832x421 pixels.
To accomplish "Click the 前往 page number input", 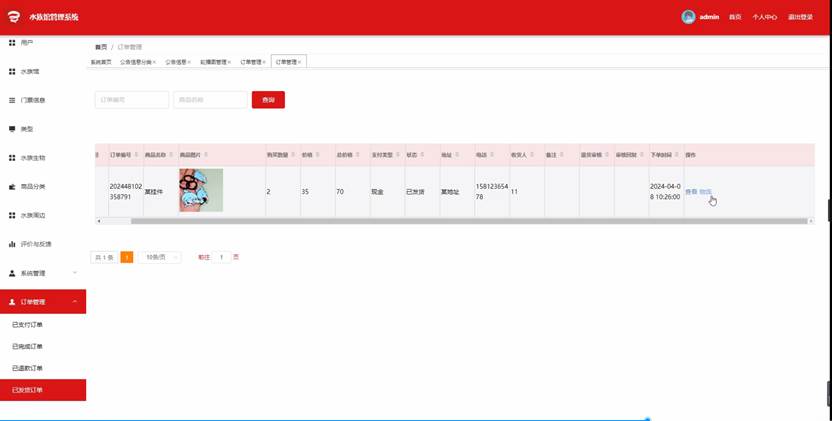I will (x=221, y=257).
